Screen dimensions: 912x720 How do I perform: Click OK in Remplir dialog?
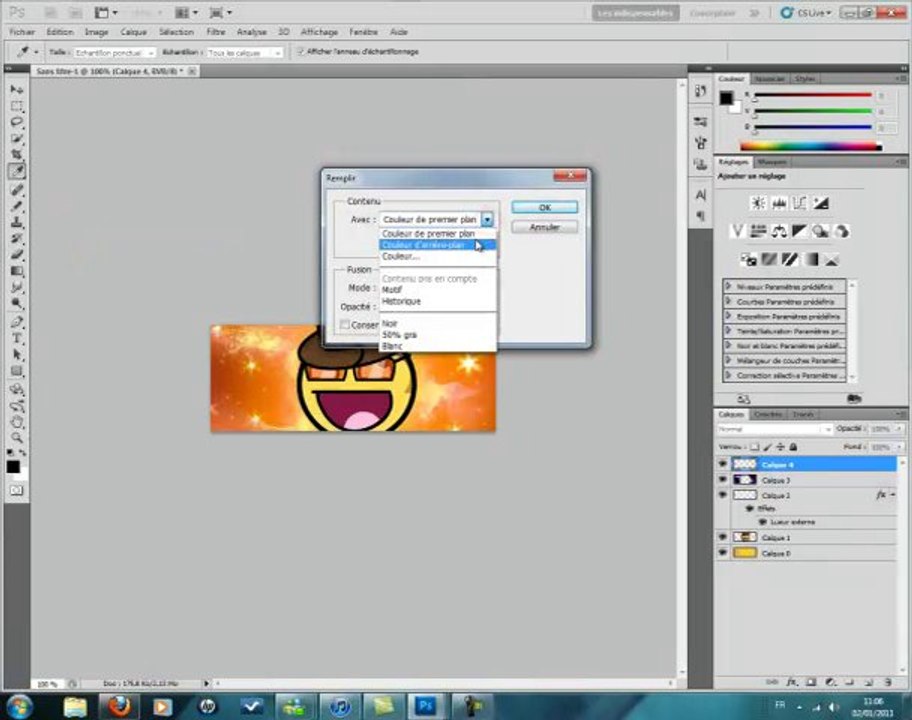(544, 208)
